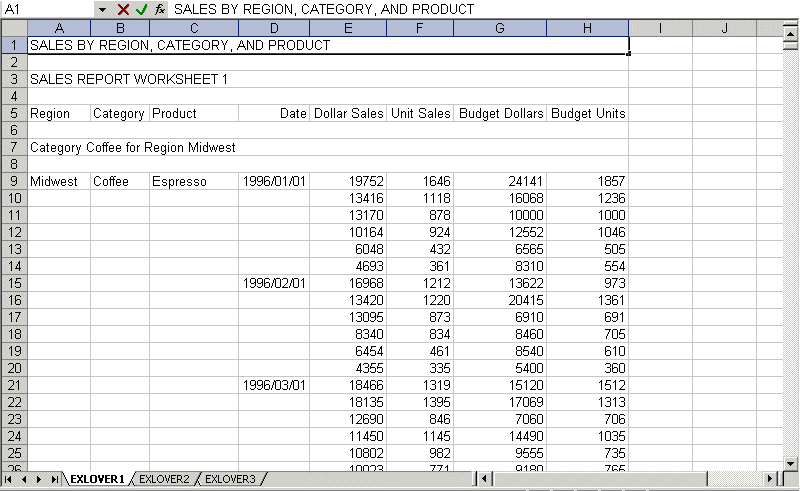The width and height of the screenshot is (800, 491).
Task: Select row 9 header
Action: (x=13, y=182)
